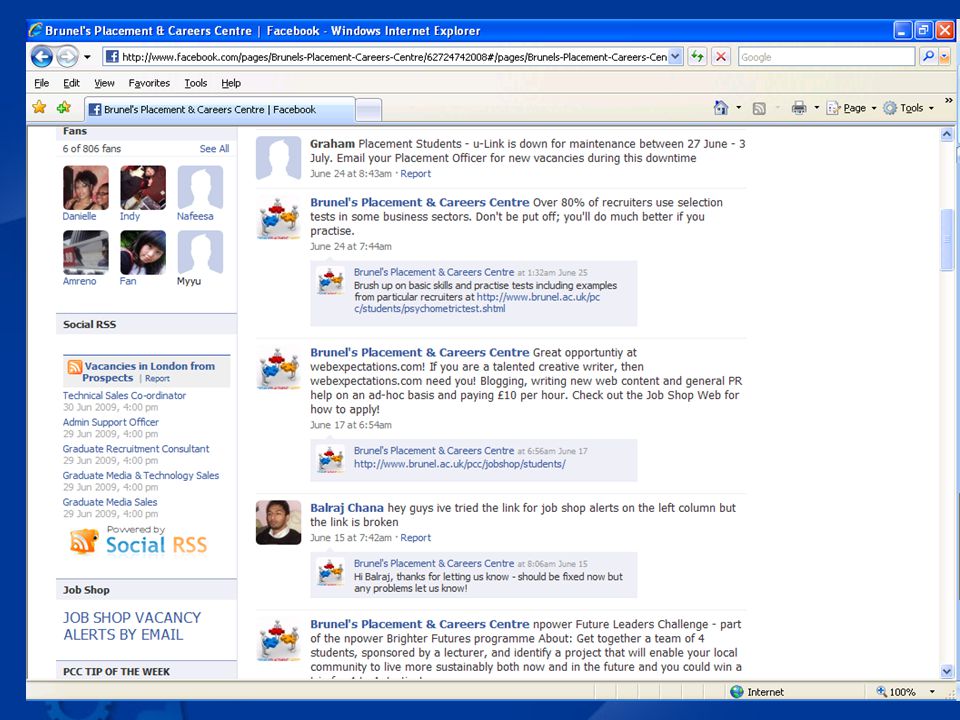Click Brunel page avatar on selection tests post
This screenshot has height=720, width=960.
[x=279, y=217]
